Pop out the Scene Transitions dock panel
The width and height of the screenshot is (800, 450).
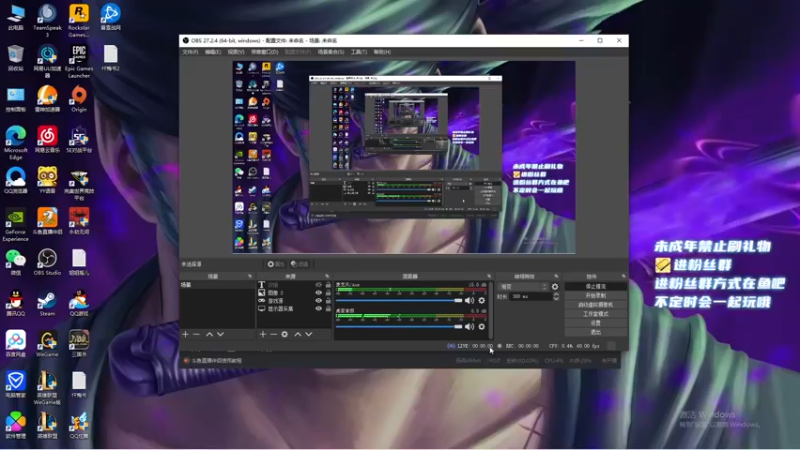tap(556, 276)
